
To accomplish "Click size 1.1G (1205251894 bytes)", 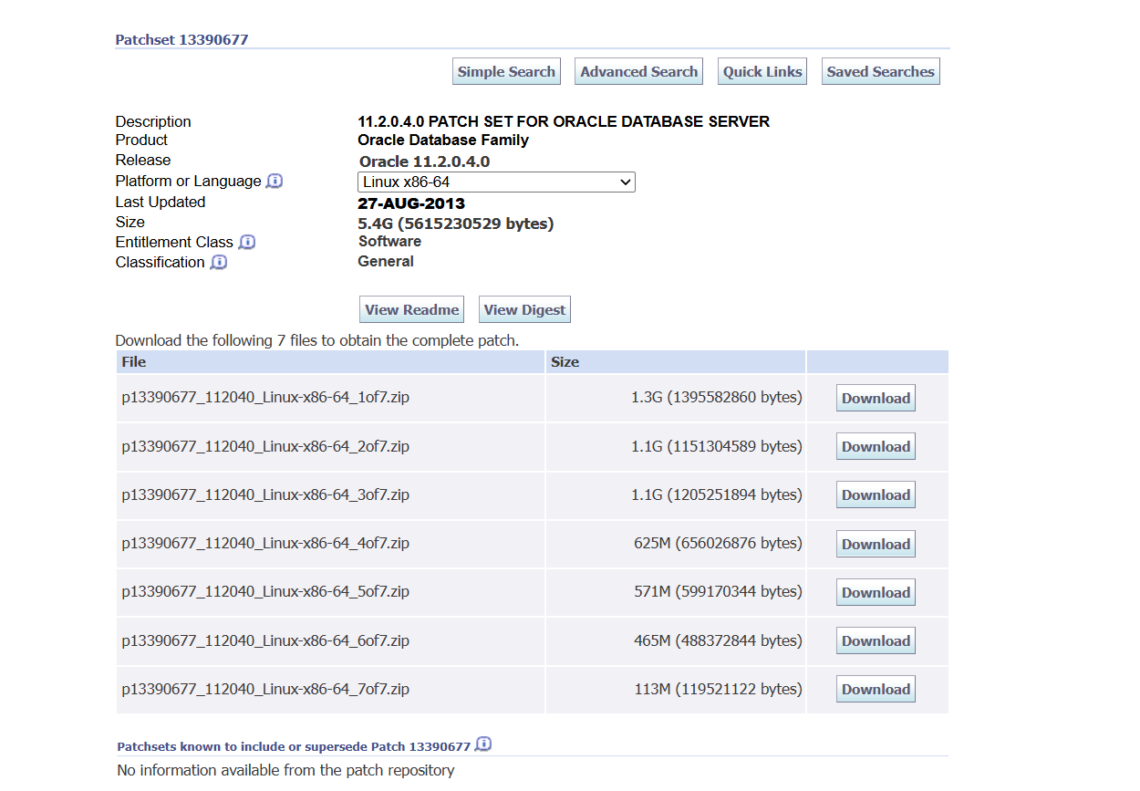I will pos(716,495).
